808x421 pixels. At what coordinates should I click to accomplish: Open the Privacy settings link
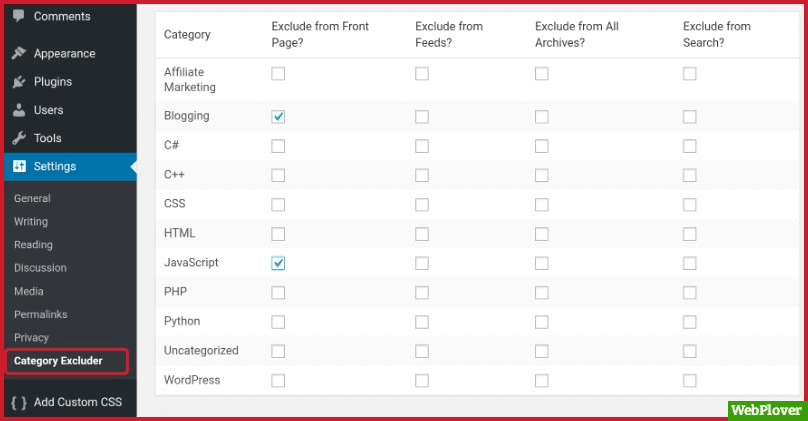(31, 337)
